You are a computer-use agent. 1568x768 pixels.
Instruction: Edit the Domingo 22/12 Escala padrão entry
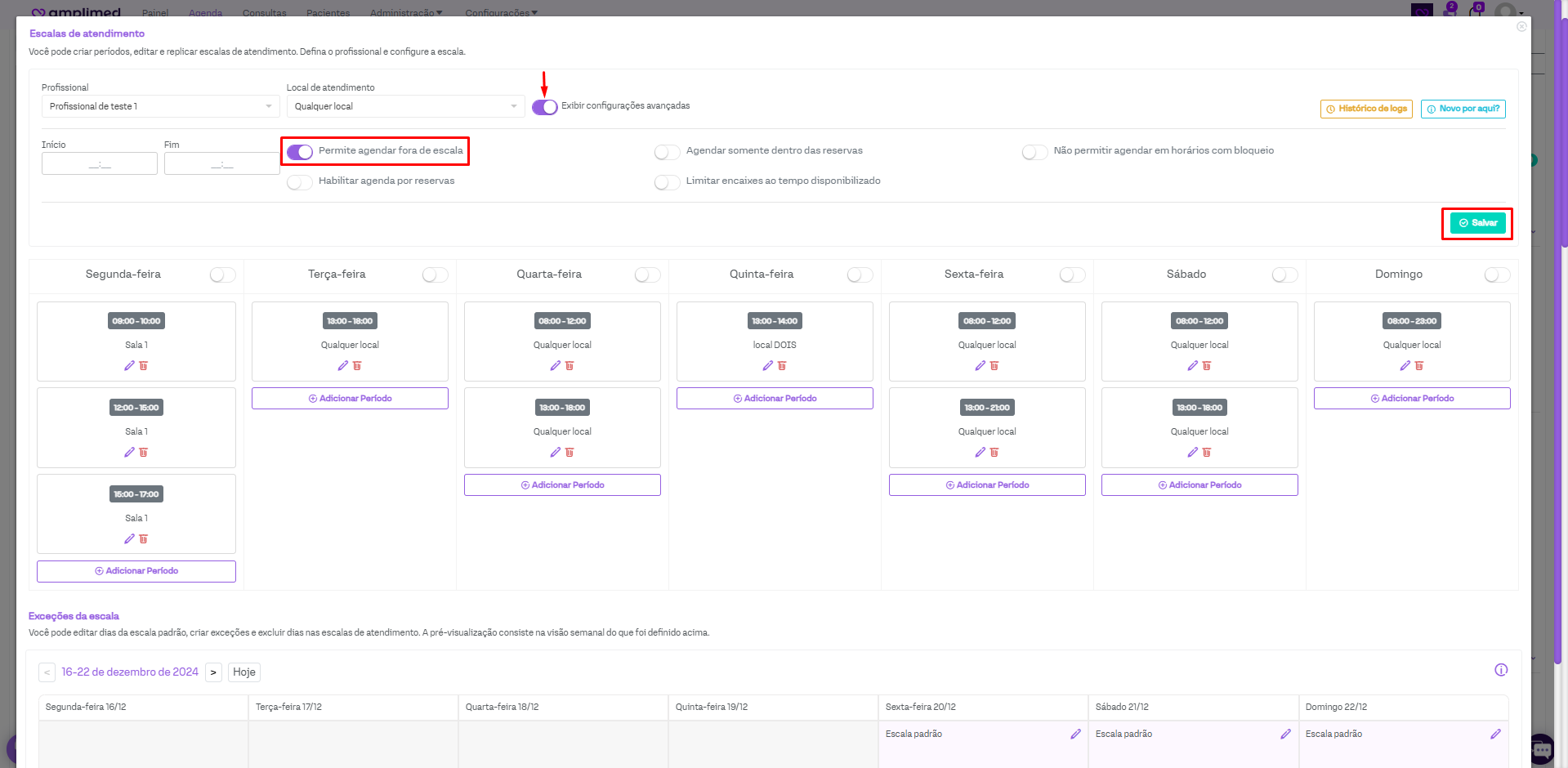tap(1495, 735)
